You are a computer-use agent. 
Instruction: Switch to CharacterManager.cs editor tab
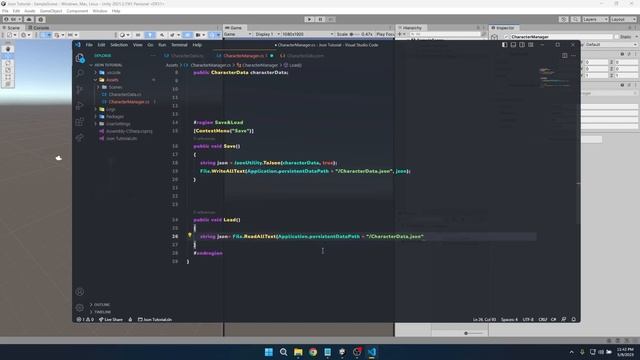click(243, 56)
